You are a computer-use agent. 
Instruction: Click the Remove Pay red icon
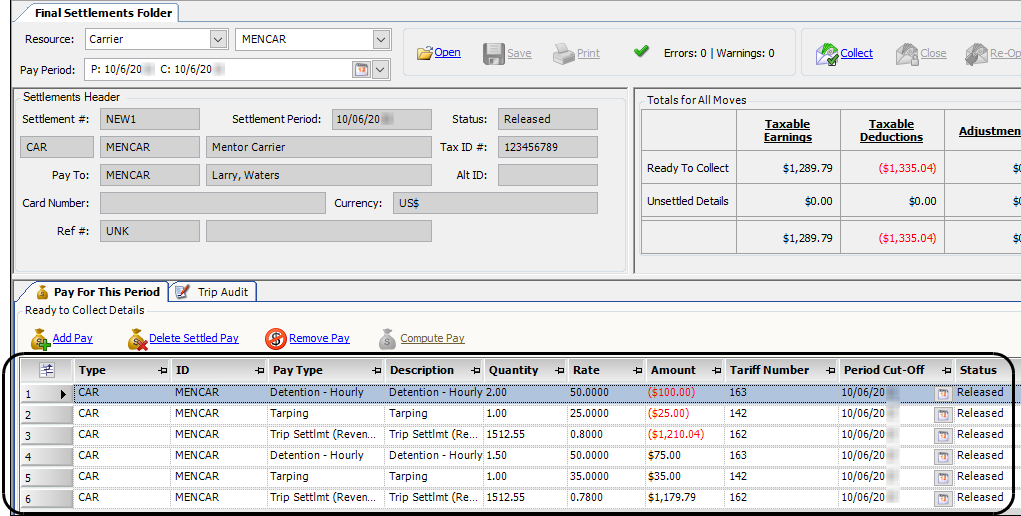(x=276, y=339)
